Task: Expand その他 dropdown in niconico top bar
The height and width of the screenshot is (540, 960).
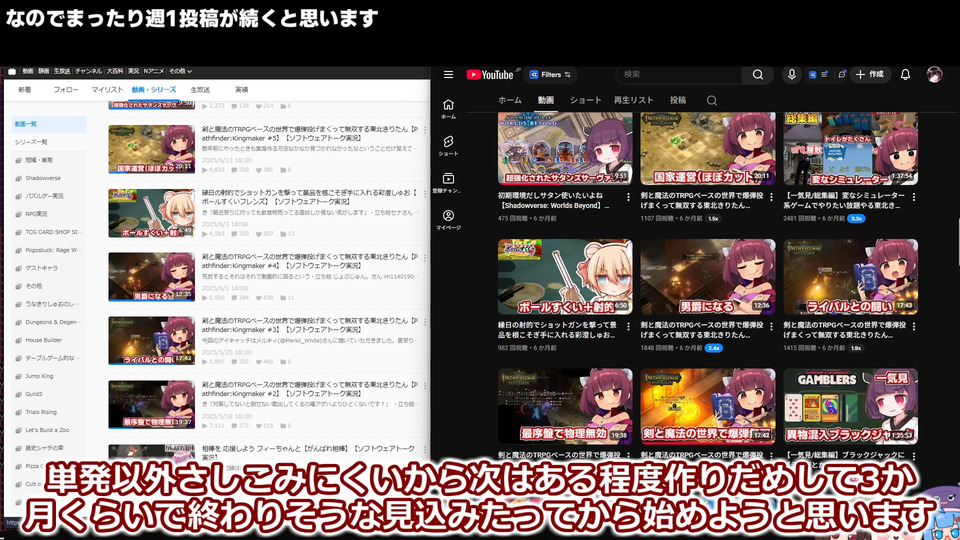Action: (x=180, y=71)
